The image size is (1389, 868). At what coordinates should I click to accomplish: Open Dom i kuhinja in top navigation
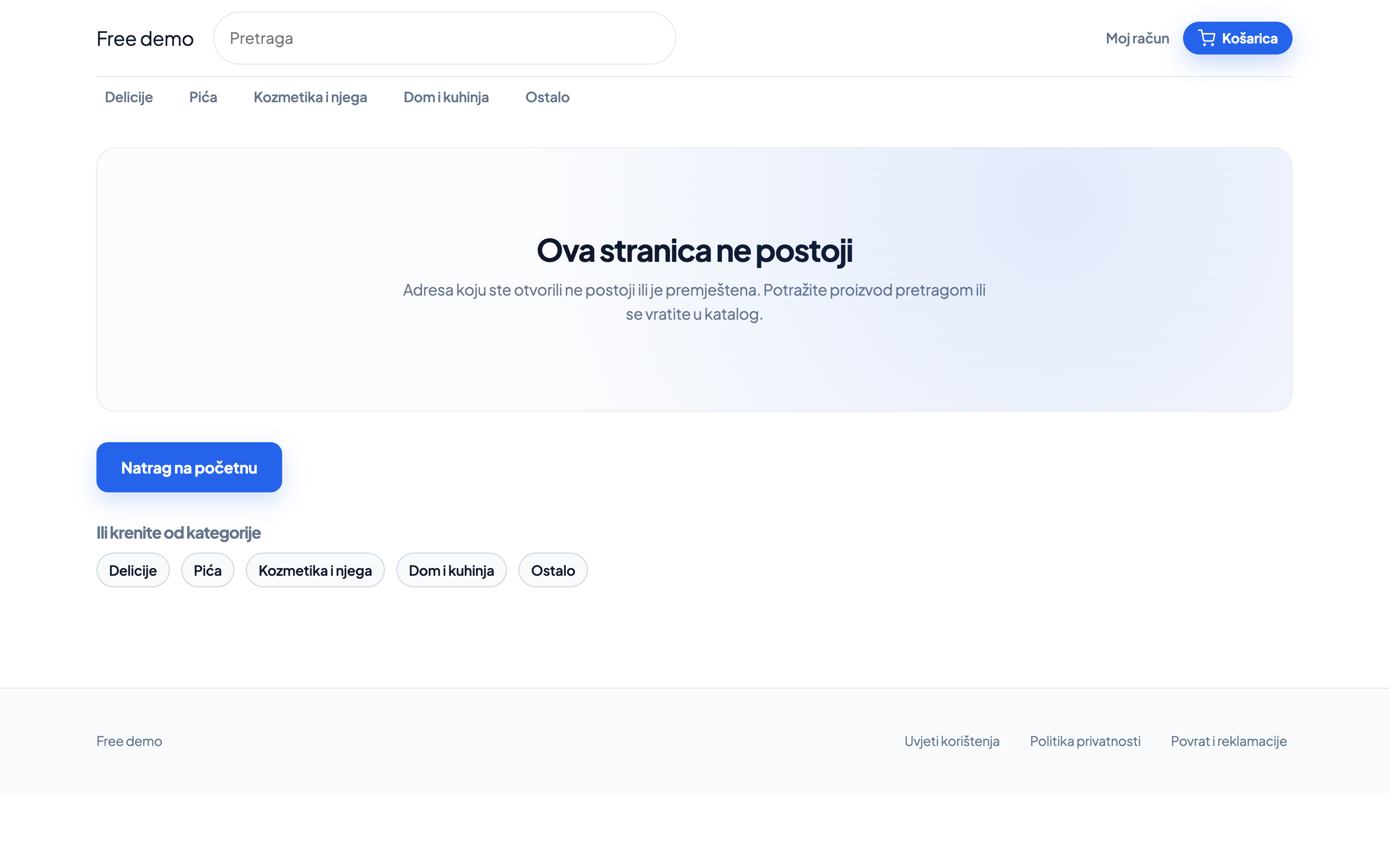pos(446,97)
